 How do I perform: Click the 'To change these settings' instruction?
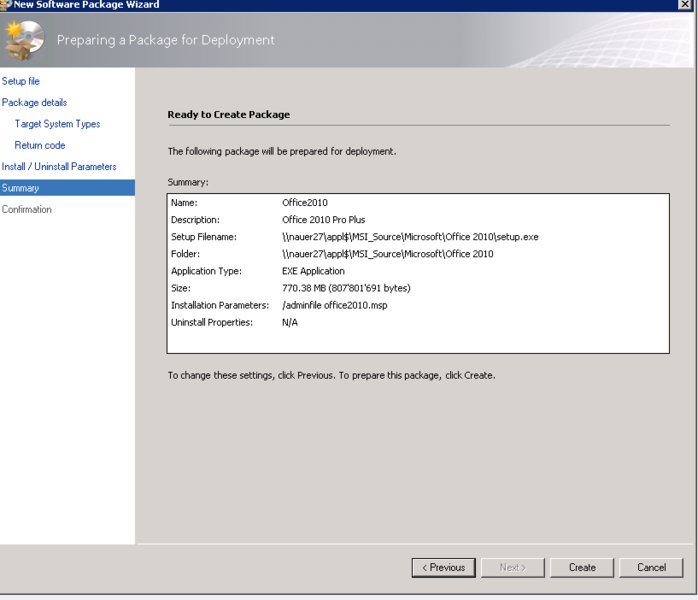tap(332, 376)
